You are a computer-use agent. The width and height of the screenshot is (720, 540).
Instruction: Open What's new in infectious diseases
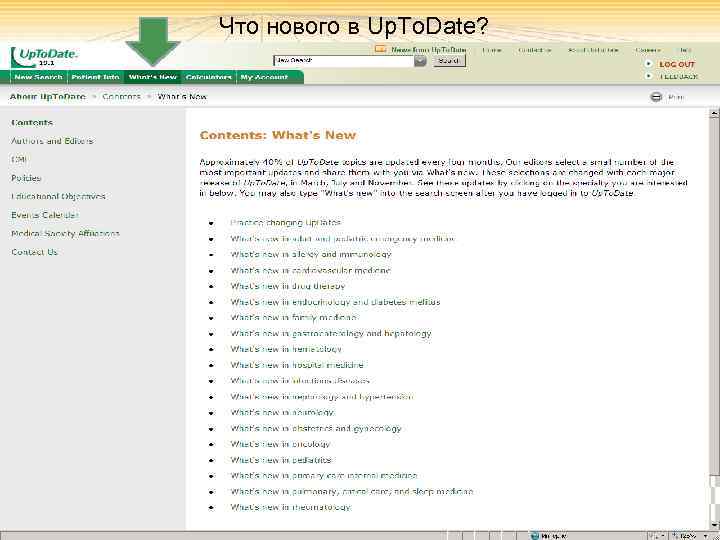click(300, 381)
